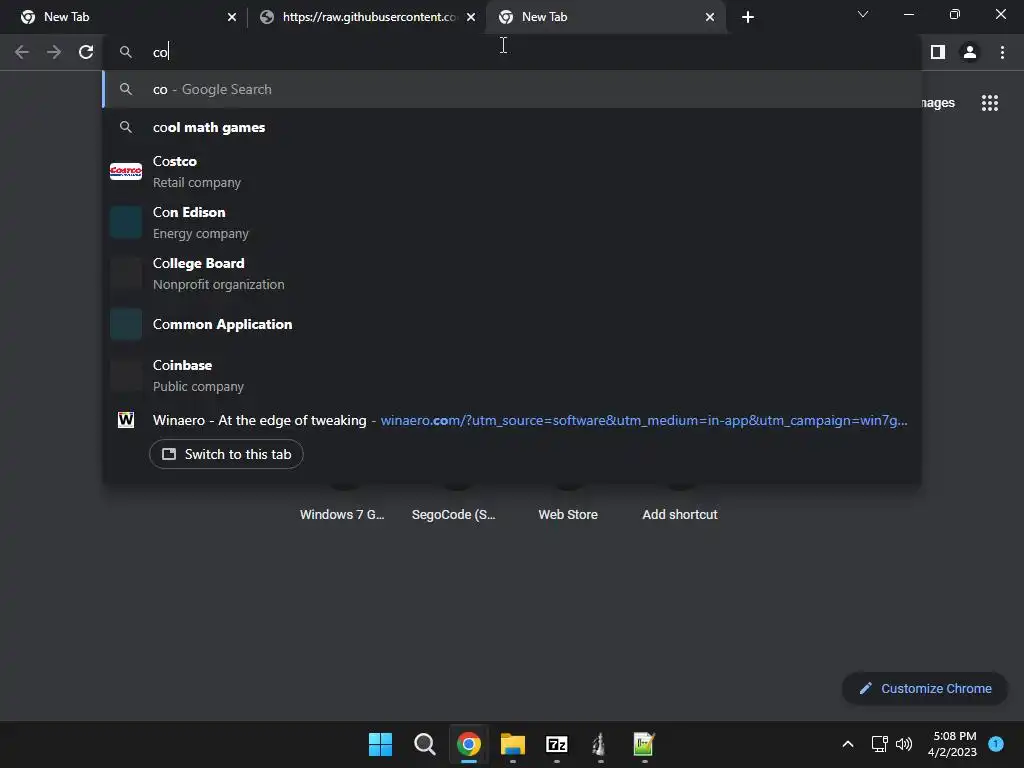Open the Chrome profile avatar icon
The image size is (1024, 768).
[970, 52]
